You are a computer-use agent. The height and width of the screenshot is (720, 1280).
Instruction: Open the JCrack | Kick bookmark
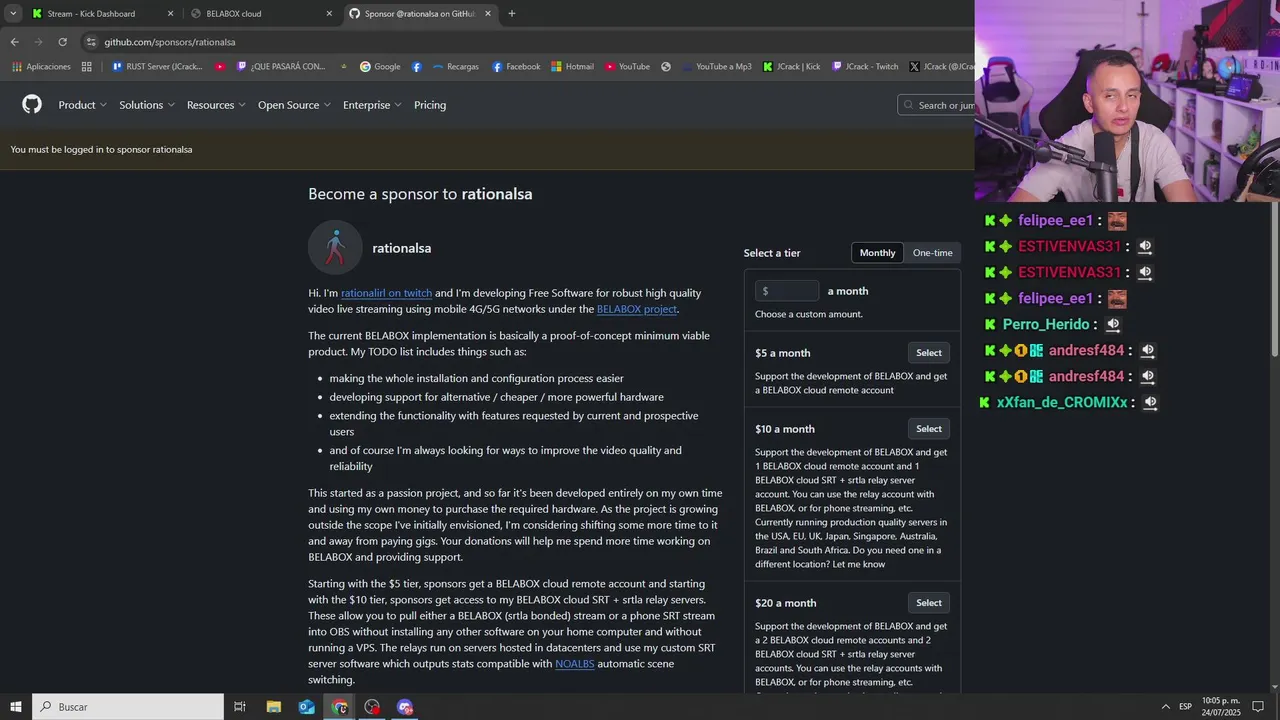(x=791, y=67)
